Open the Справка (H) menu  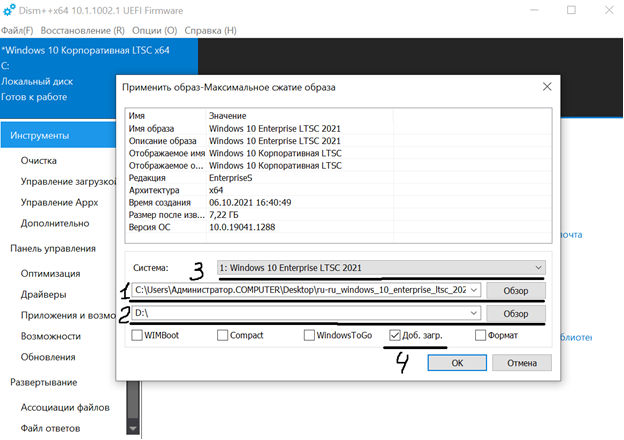217,31
